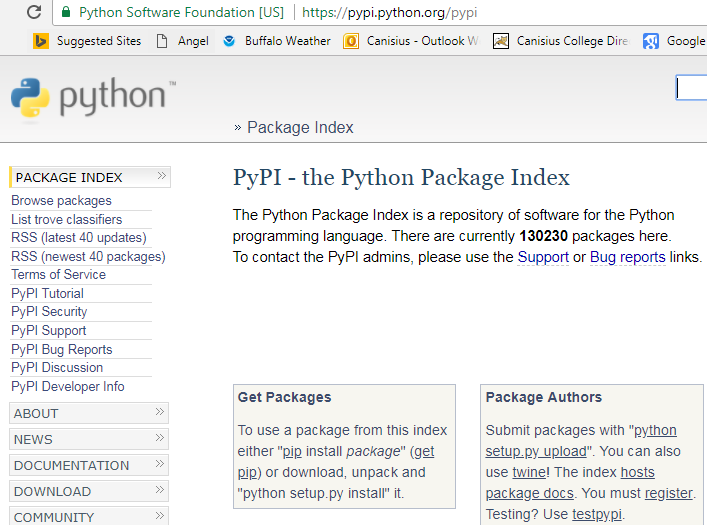The width and height of the screenshot is (707, 525).
Task: Expand the NEWS sidebar section
Action: (x=89, y=439)
